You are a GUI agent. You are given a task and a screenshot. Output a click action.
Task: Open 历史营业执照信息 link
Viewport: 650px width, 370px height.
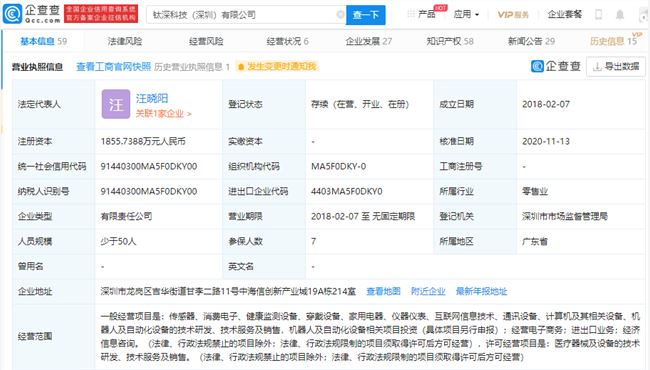click(x=192, y=67)
